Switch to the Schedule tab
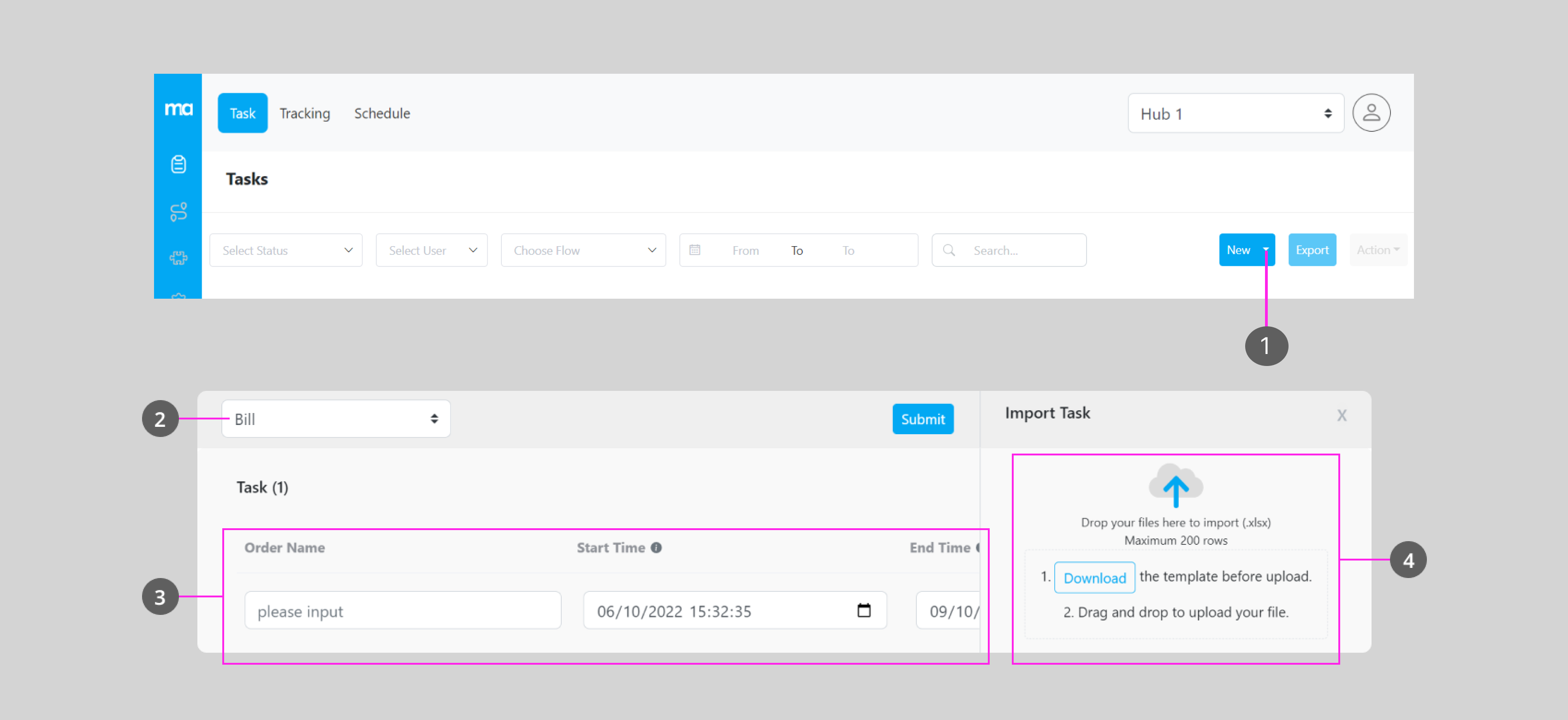The height and width of the screenshot is (720, 1568). [x=382, y=114]
